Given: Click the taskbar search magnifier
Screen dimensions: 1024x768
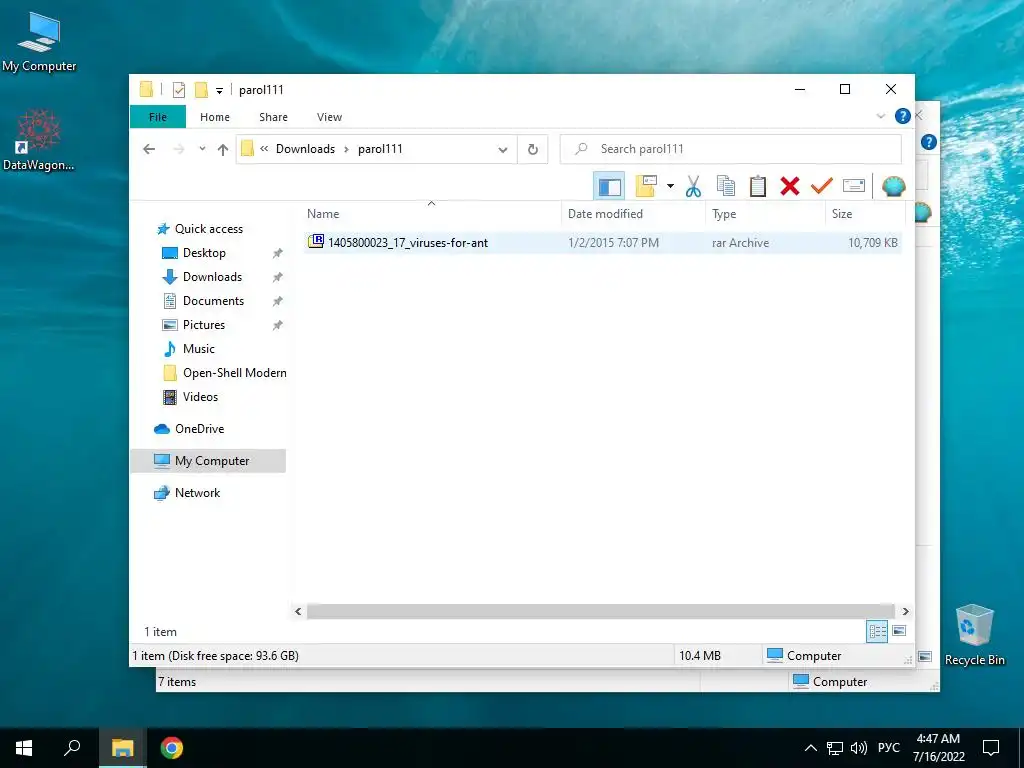Looking at the screenshot, I should [72, 748].
